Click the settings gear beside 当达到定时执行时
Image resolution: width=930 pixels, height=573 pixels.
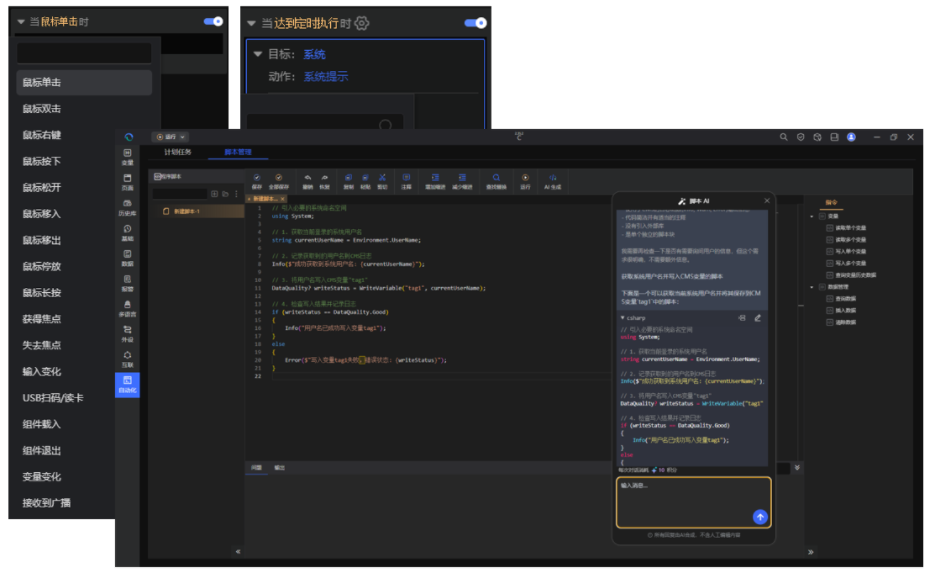click(362, 23)
